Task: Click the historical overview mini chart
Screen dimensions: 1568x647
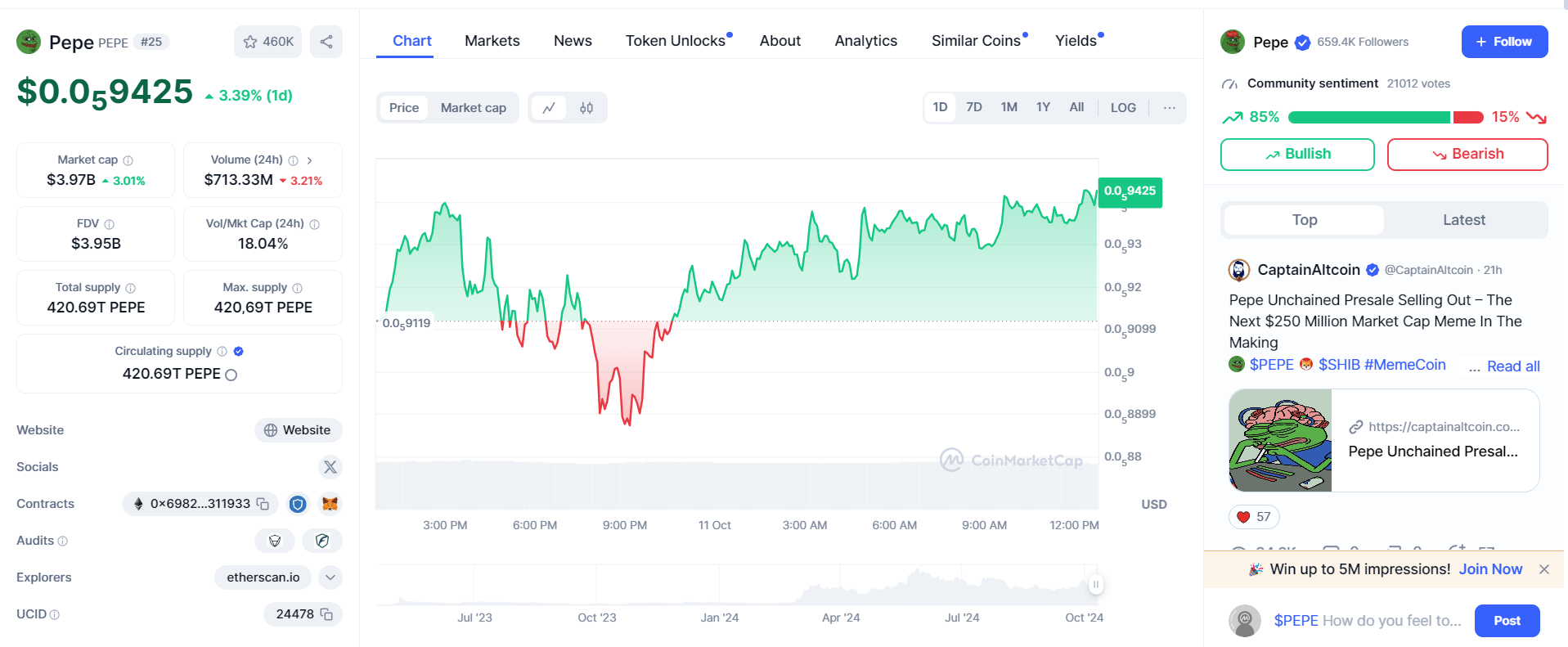Action: pos(736,586)
